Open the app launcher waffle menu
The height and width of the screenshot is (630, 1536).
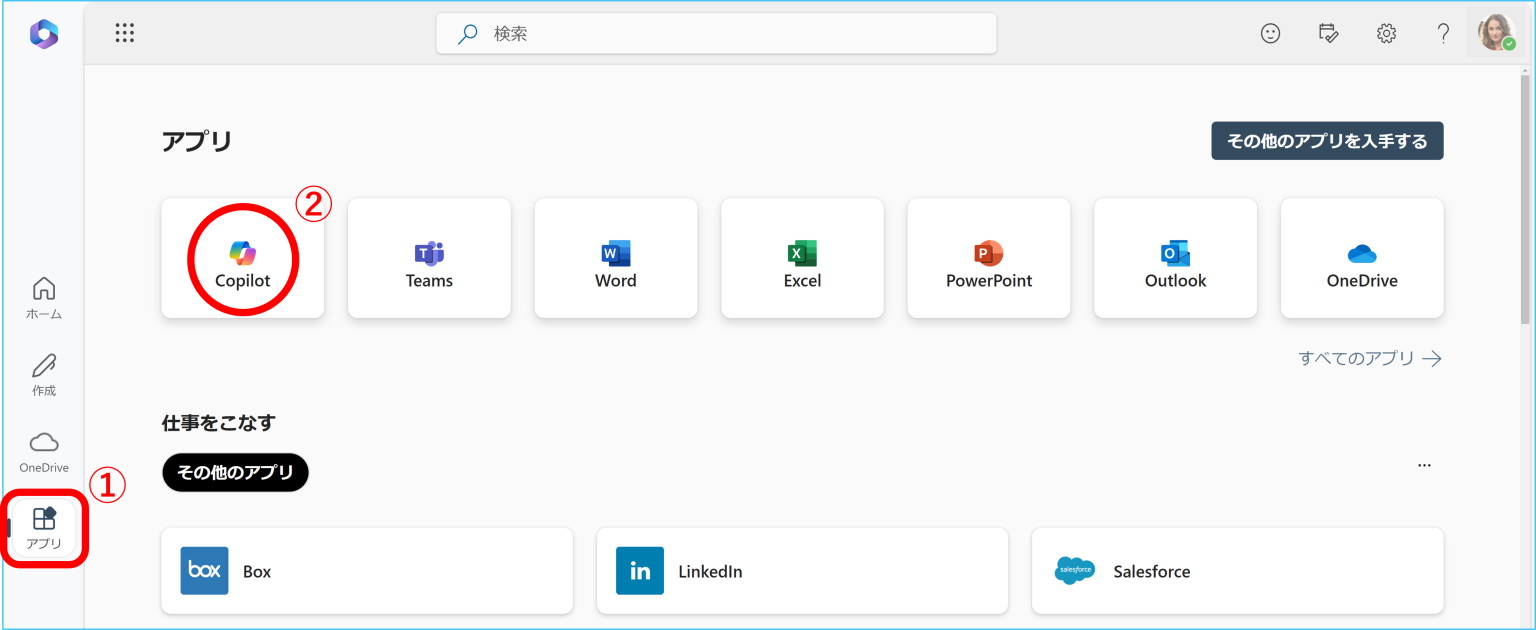coord(124,32)
